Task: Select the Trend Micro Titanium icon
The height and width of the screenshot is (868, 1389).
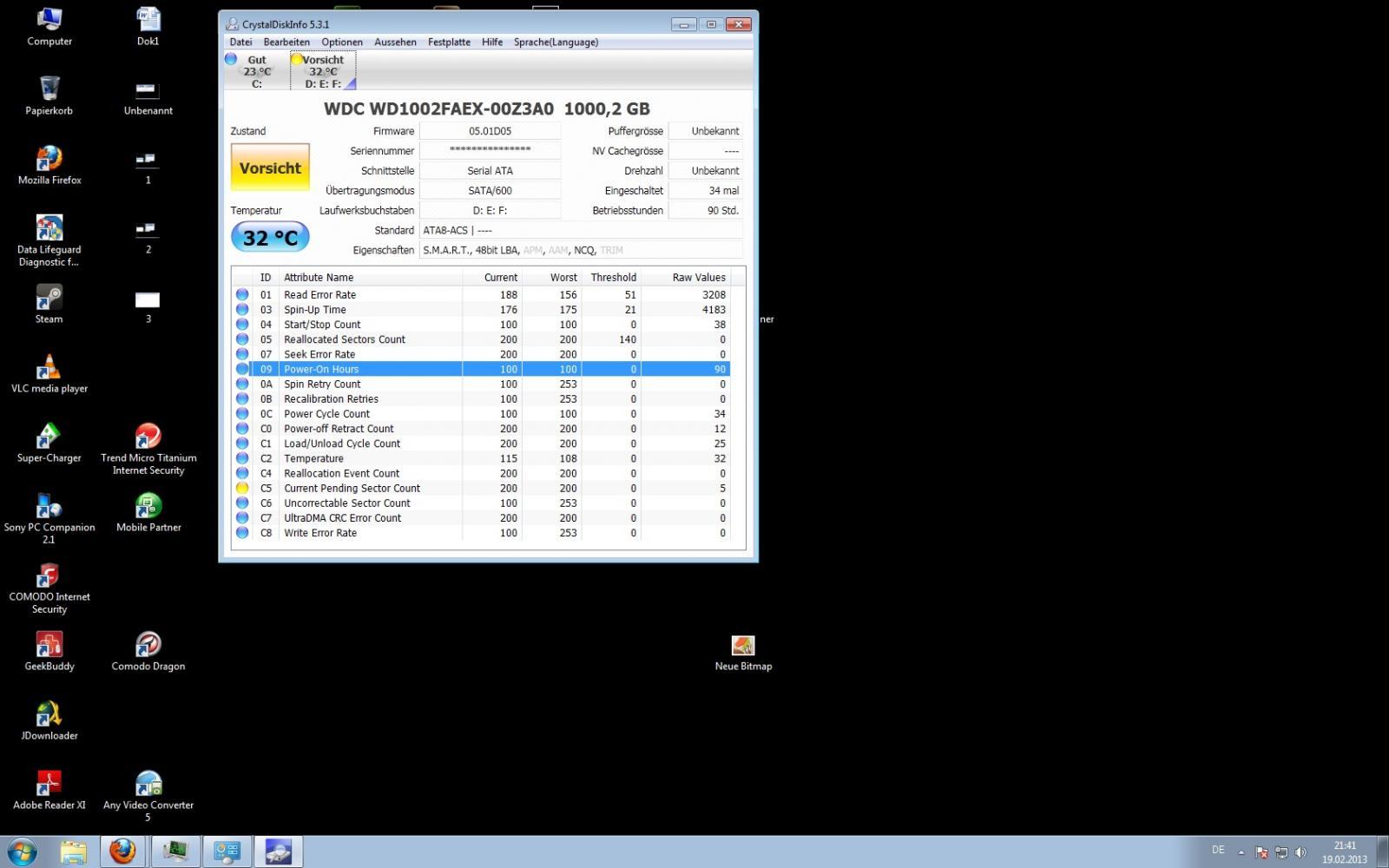Action: pyautogui.click(x=148, y=449)
